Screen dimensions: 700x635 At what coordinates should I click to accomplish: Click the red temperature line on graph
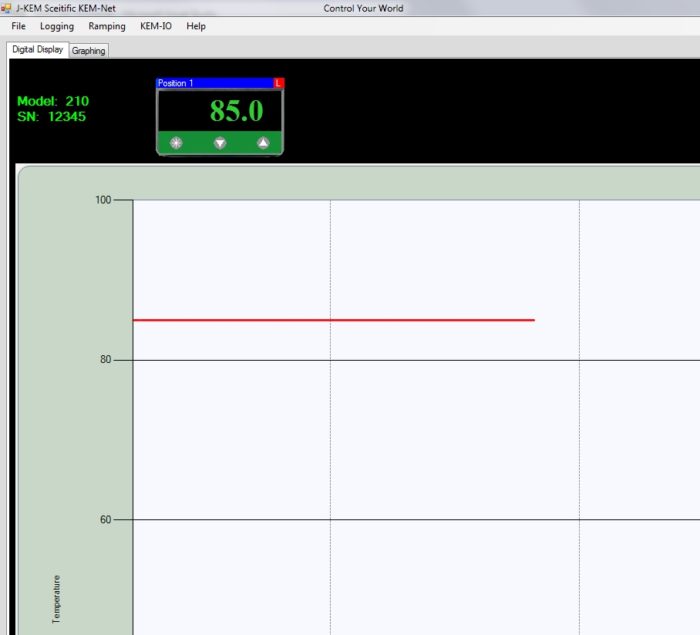coord(333,320)
